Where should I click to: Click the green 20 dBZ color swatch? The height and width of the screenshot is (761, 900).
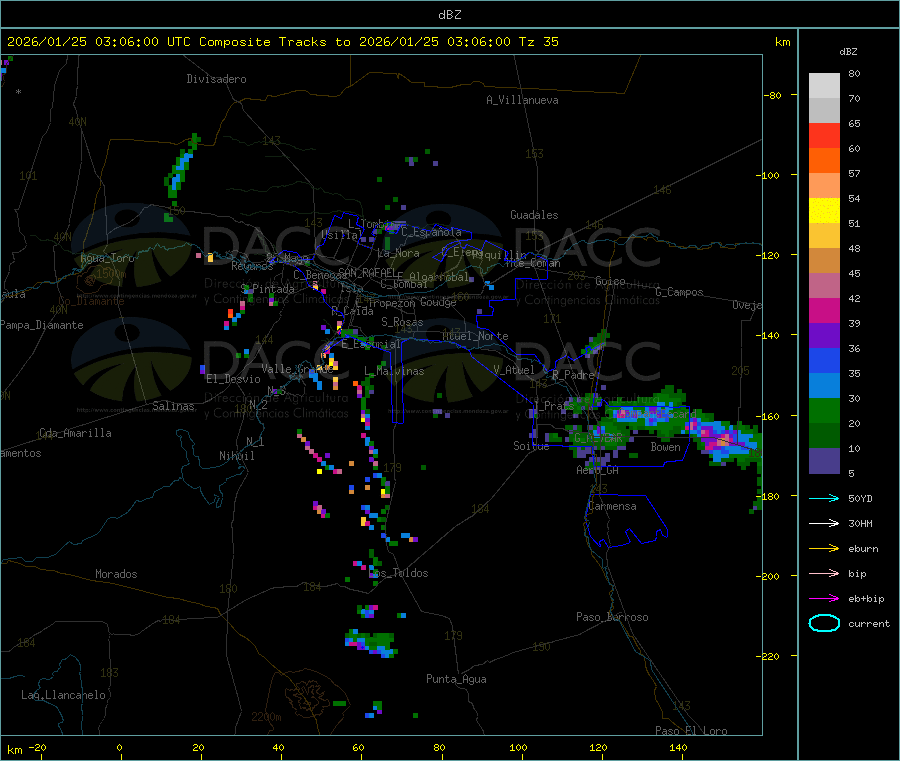[824, 410]
